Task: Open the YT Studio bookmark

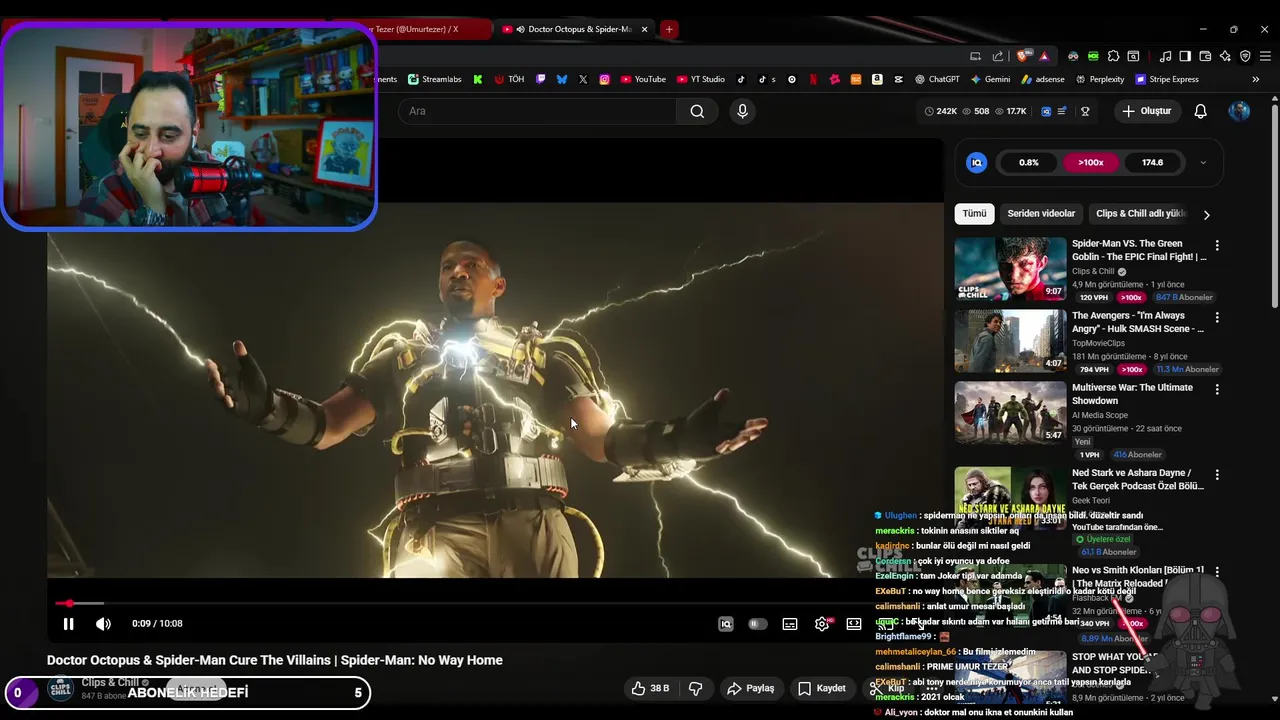Action: (x=701, y=79)
